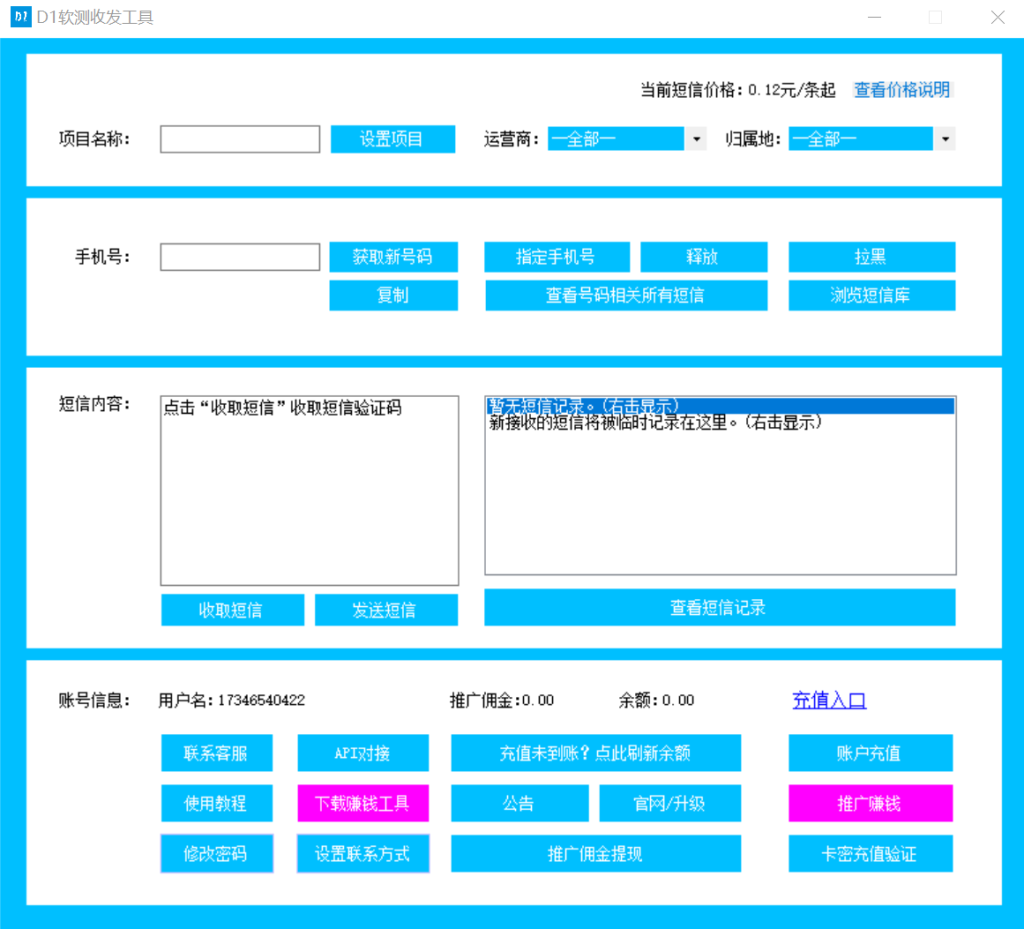Click the magenta 下载赚钱工具 button
The height and width of the screenshot is (929, 1024).
(x=363, y=803)
